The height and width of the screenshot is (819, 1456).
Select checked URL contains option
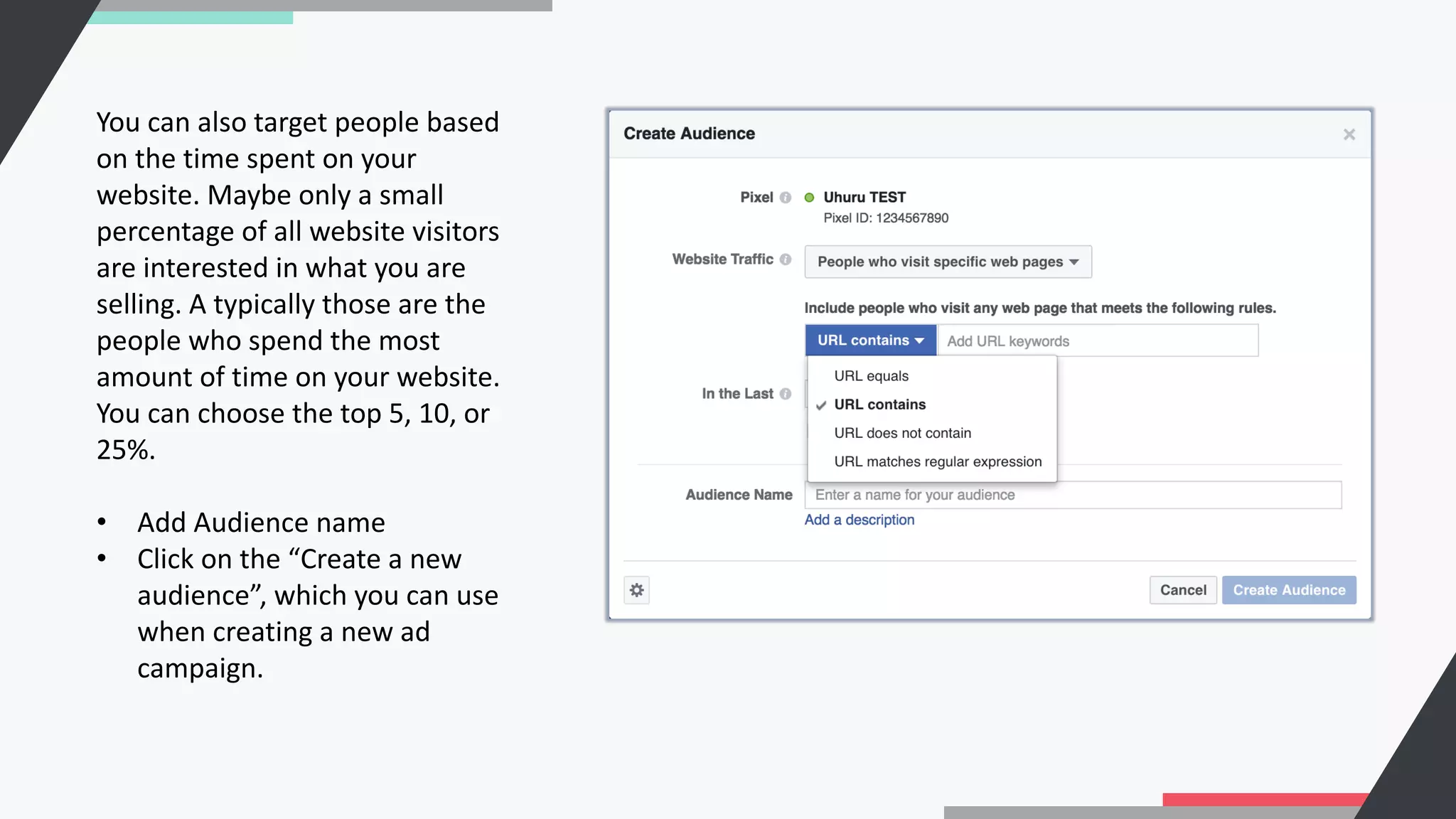932,405
